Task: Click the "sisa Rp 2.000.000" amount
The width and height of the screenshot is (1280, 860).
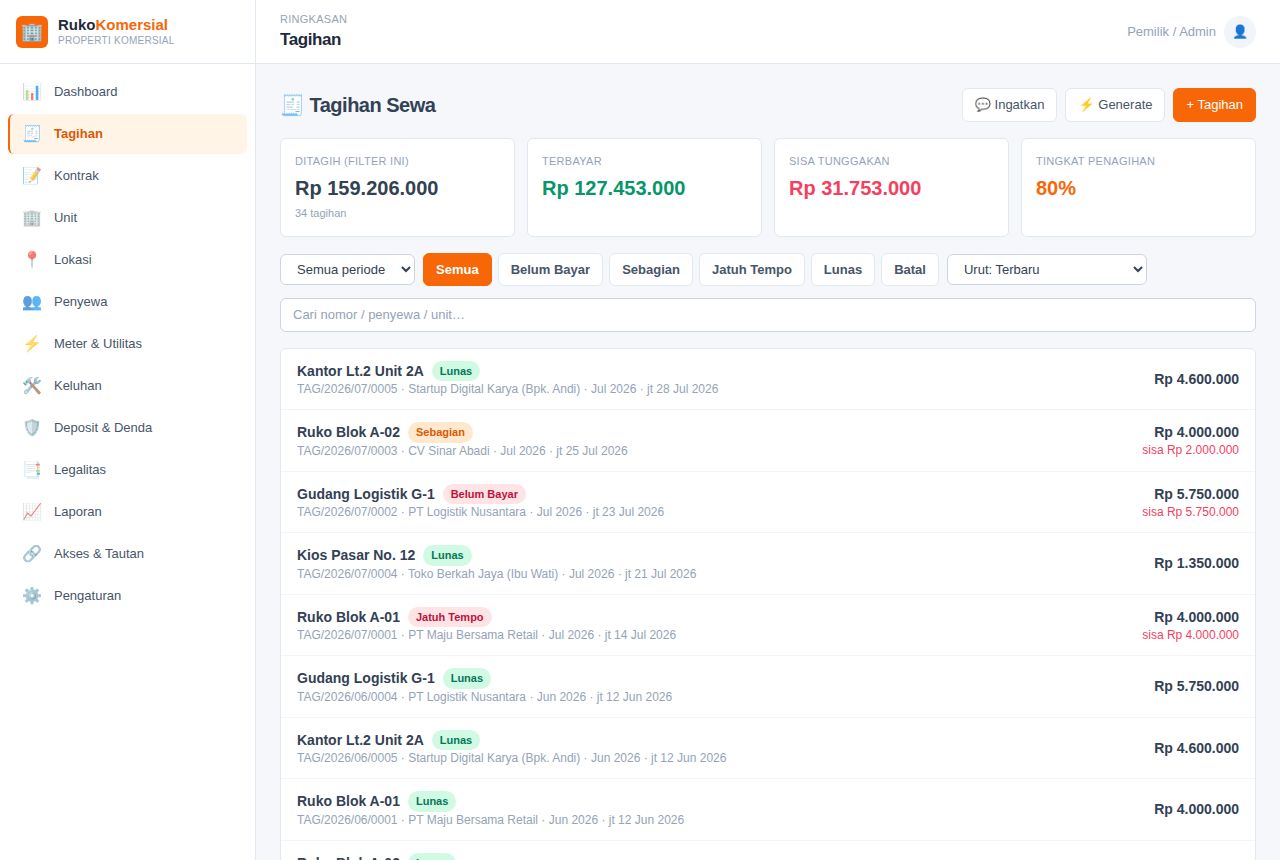Action: [x=1190, y=450]
